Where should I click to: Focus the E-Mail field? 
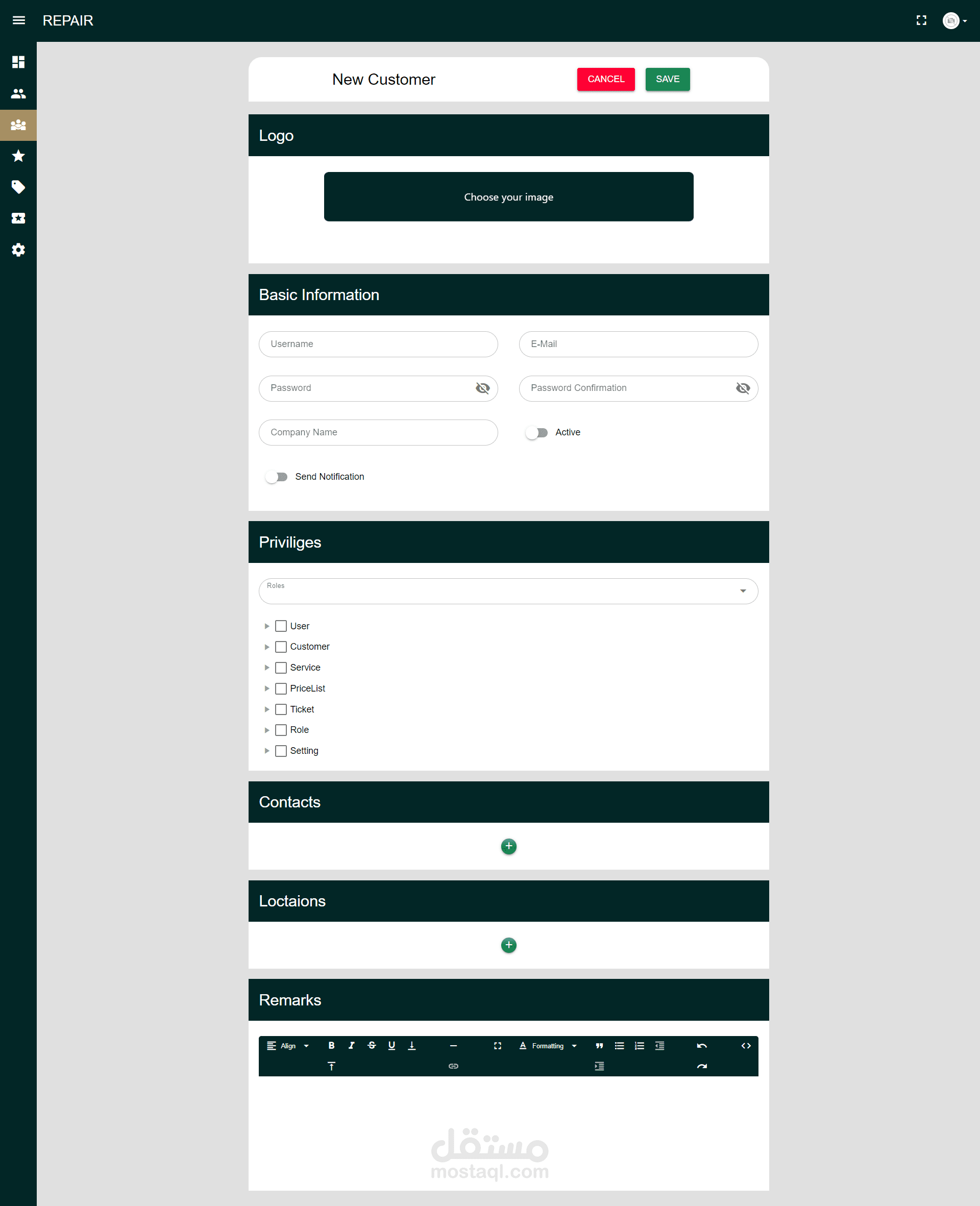pyautogui.click(x=638, y=343)
